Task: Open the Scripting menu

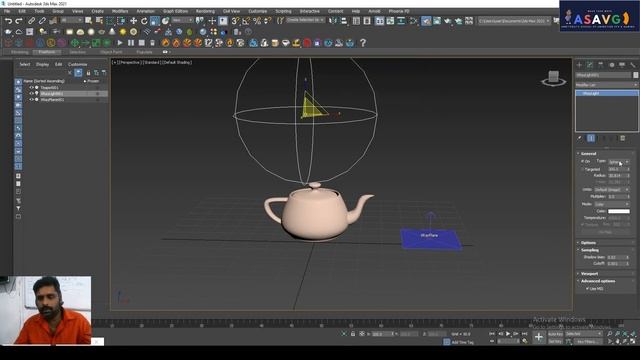Action: click(x=283, y=11)
